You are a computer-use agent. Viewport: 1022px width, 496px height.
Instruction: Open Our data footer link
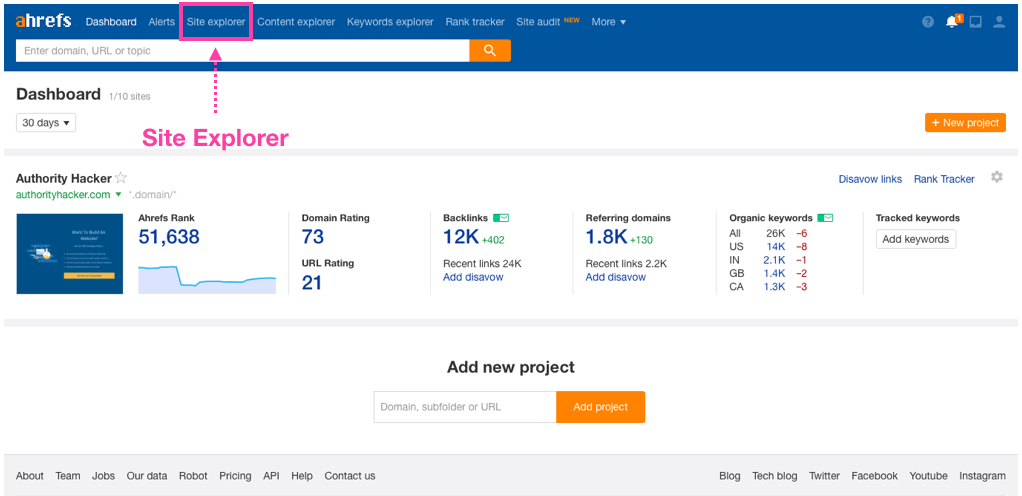(x=147, y=476)
